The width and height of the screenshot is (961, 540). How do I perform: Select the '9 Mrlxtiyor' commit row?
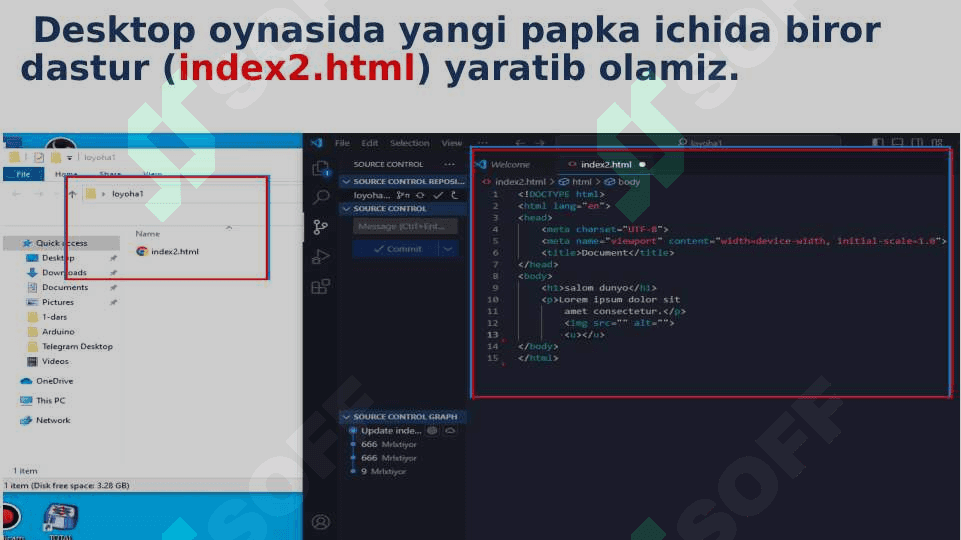[383, 471]
